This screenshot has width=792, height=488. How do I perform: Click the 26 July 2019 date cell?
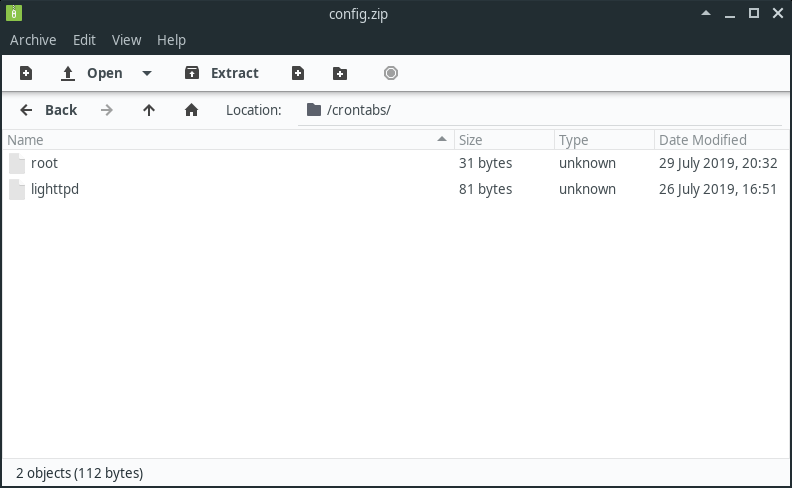click(x=718, y=189)
